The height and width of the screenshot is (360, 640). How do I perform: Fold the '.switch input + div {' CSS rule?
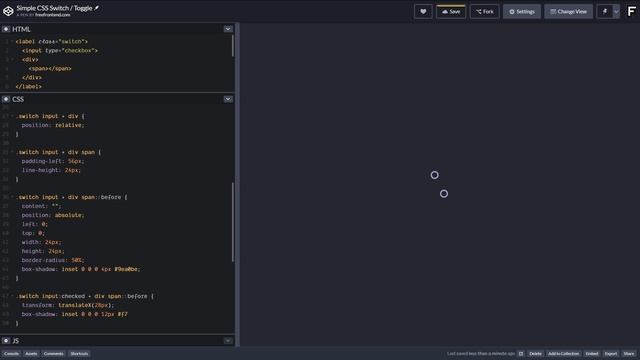[12, 116]
